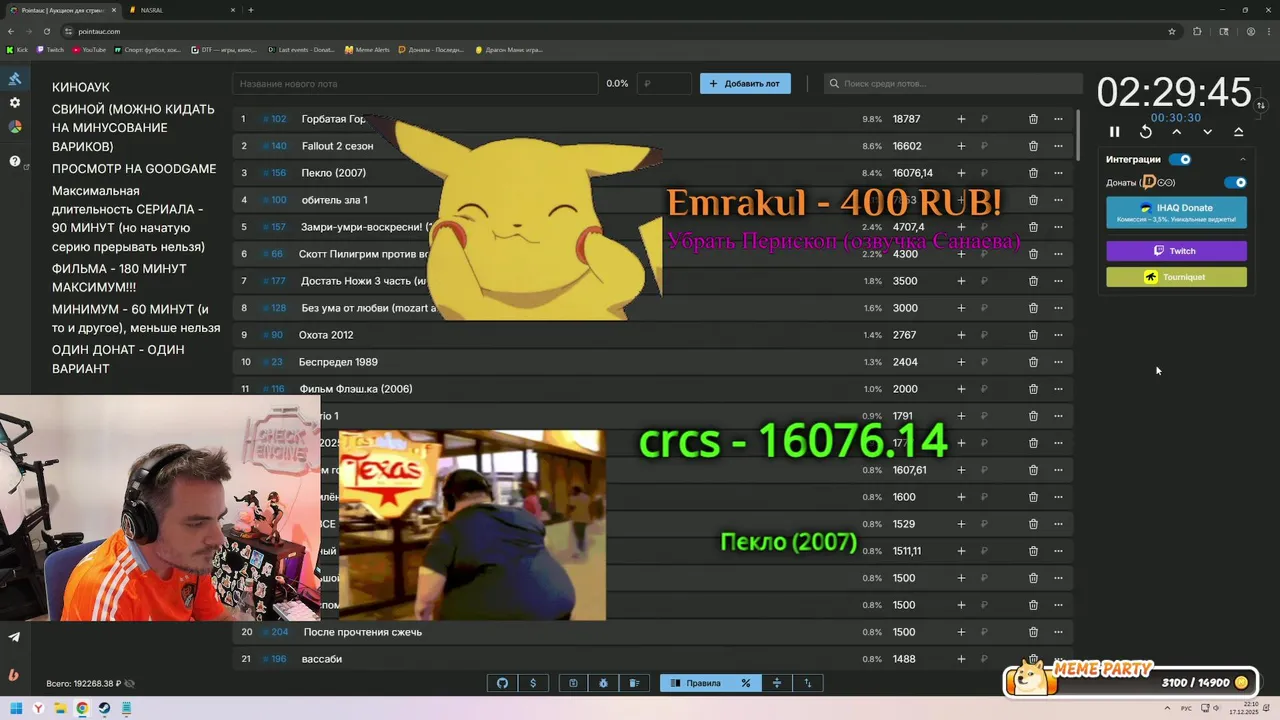Bookmark this page with star icon
The height and width of the screenshot is (720, 1280).
click(x=1172, y=31)
